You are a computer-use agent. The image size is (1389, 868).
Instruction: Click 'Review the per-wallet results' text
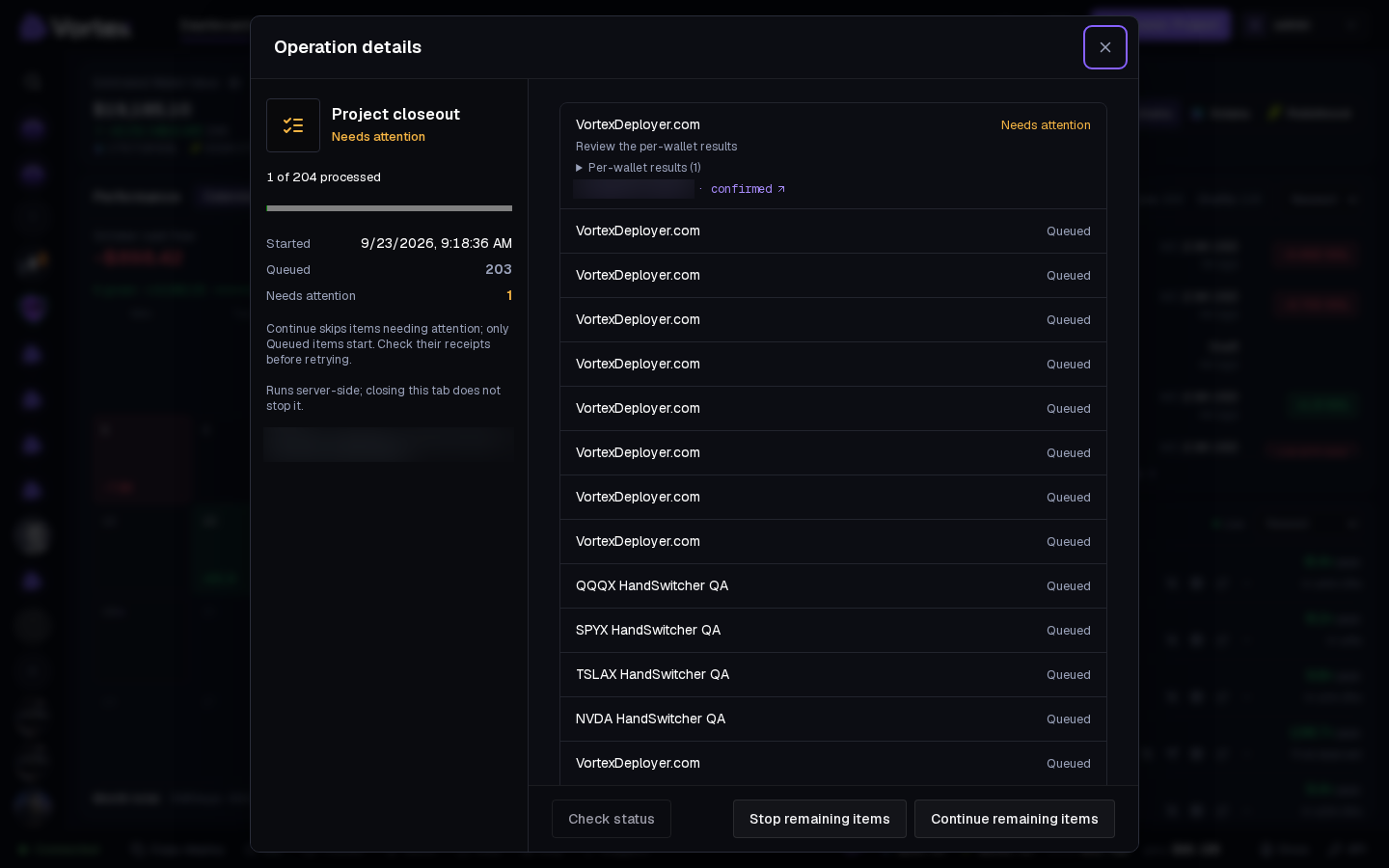(656, 147)
